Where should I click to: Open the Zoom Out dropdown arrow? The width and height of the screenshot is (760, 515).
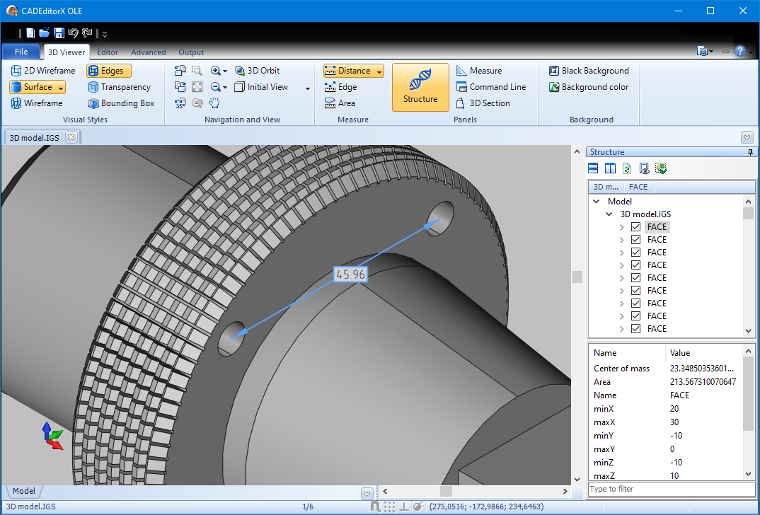click(225, 88)
